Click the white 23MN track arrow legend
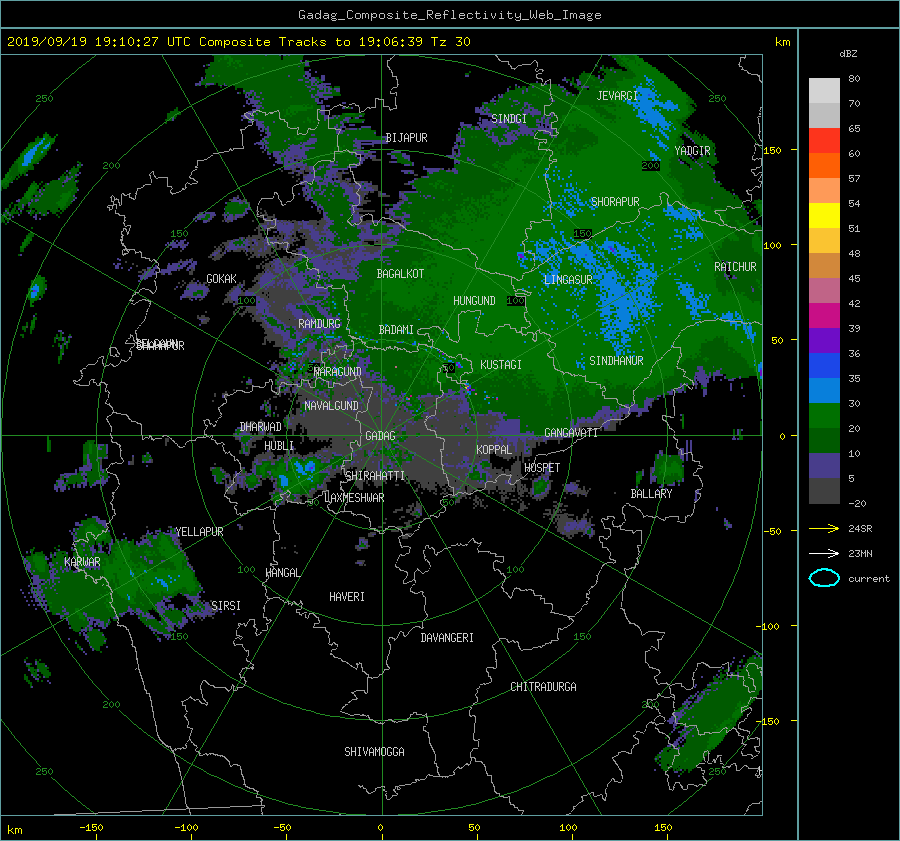Image resolution: width=900 pixels, height=841 pixels. (824, 553)
